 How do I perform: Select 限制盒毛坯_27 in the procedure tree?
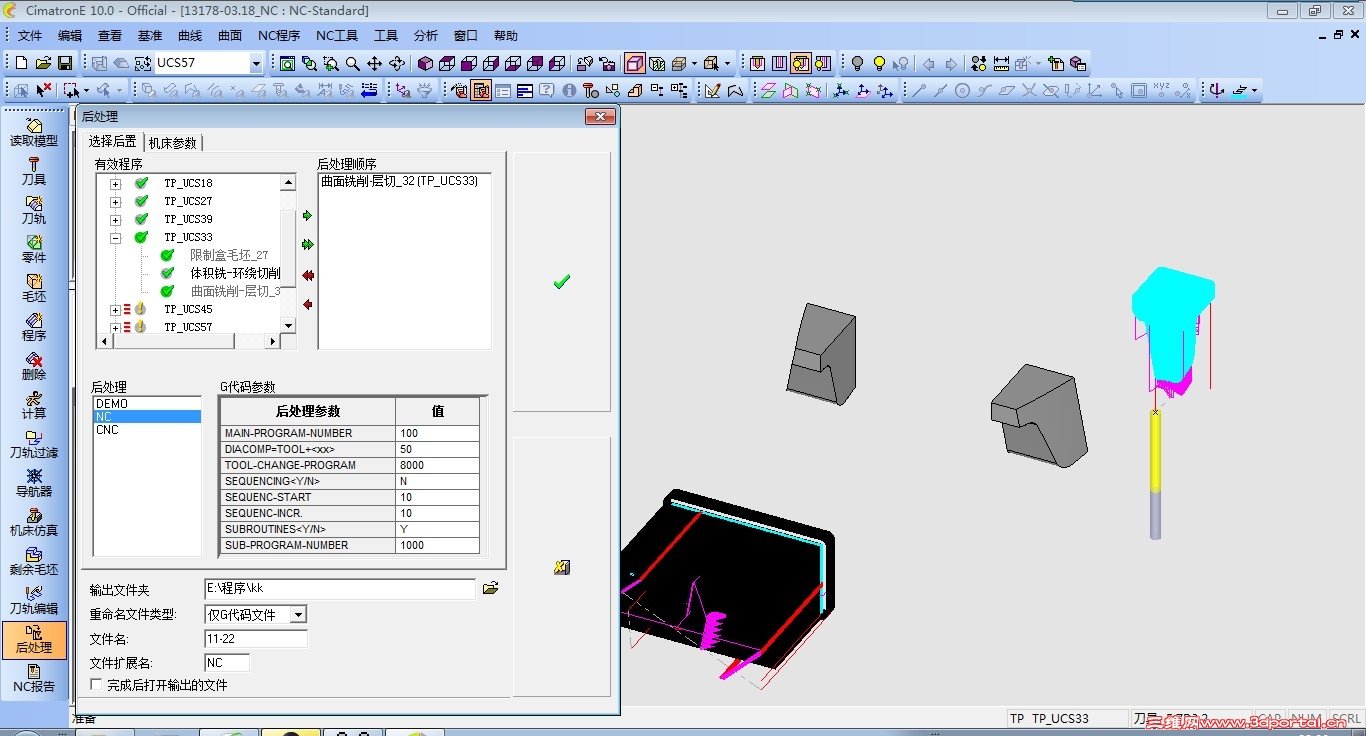point(229,255)
